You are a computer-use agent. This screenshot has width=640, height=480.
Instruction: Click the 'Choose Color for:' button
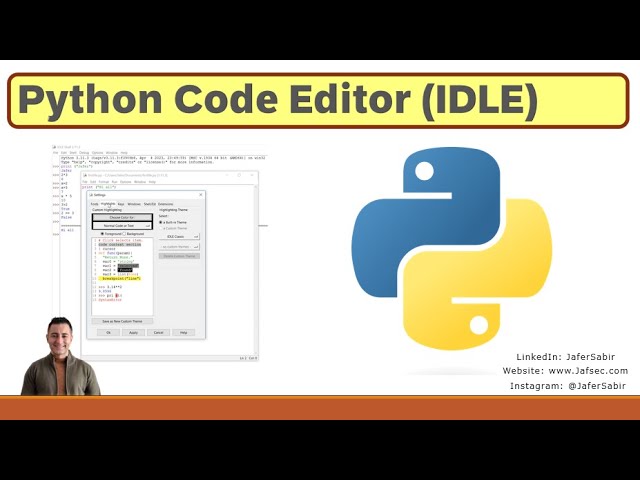point(121,217)
